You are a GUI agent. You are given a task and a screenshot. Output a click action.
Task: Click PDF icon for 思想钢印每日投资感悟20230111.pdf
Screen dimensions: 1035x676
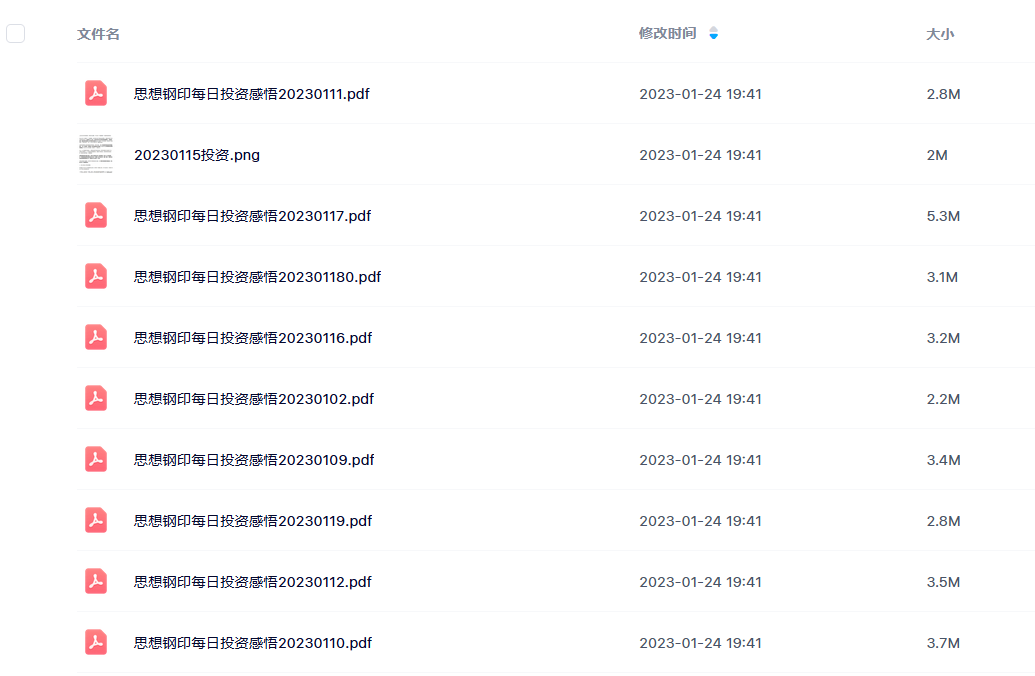click(96, 93)
